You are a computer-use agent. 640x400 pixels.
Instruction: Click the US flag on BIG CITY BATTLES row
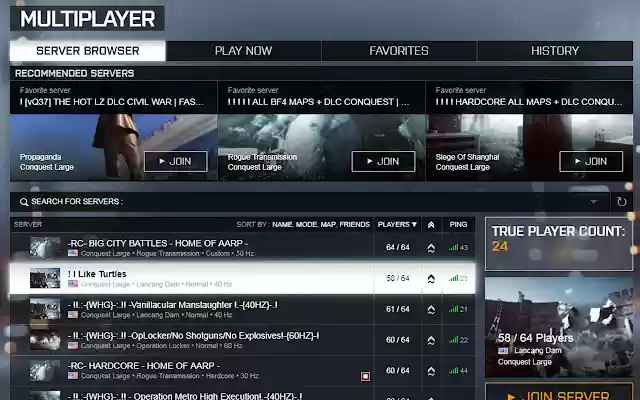(x=73, y=253)
